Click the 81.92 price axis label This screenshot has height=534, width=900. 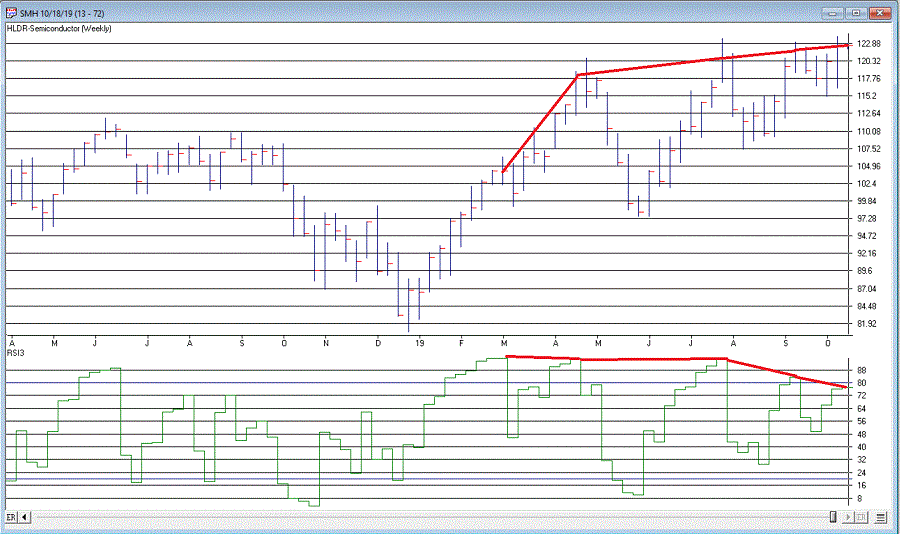[867, 324]
